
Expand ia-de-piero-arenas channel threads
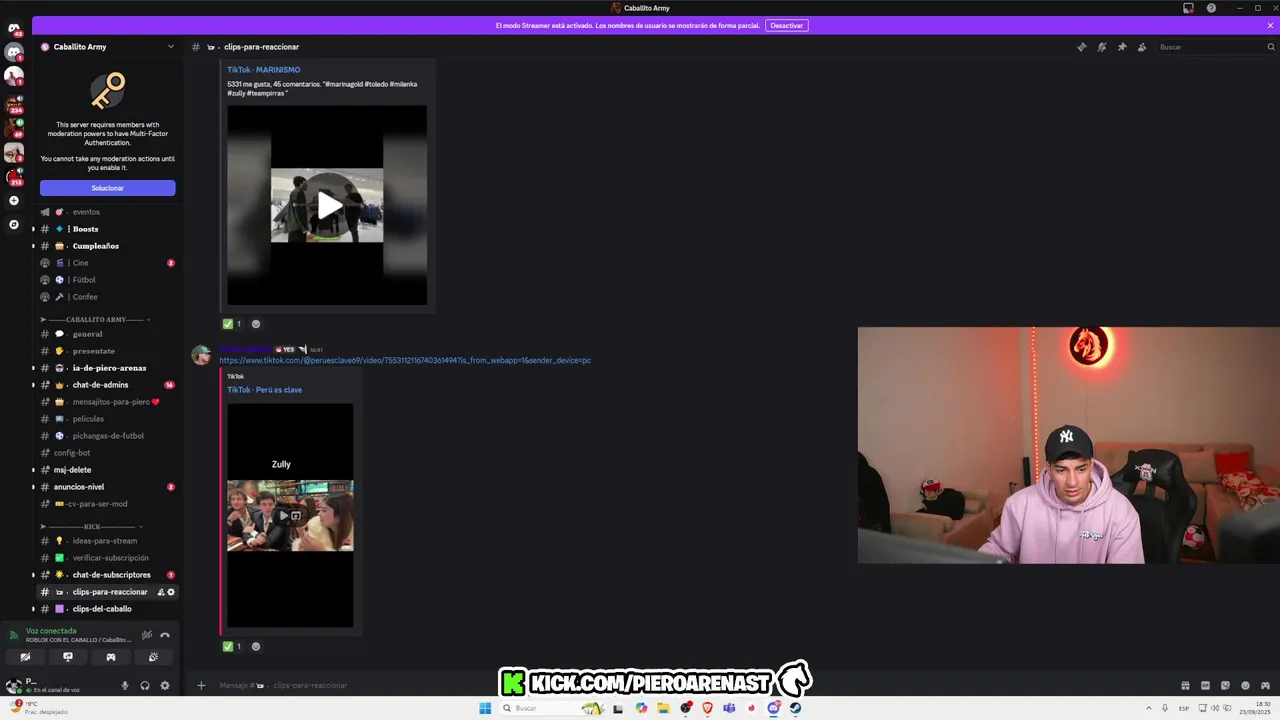[x=33, y=368]
